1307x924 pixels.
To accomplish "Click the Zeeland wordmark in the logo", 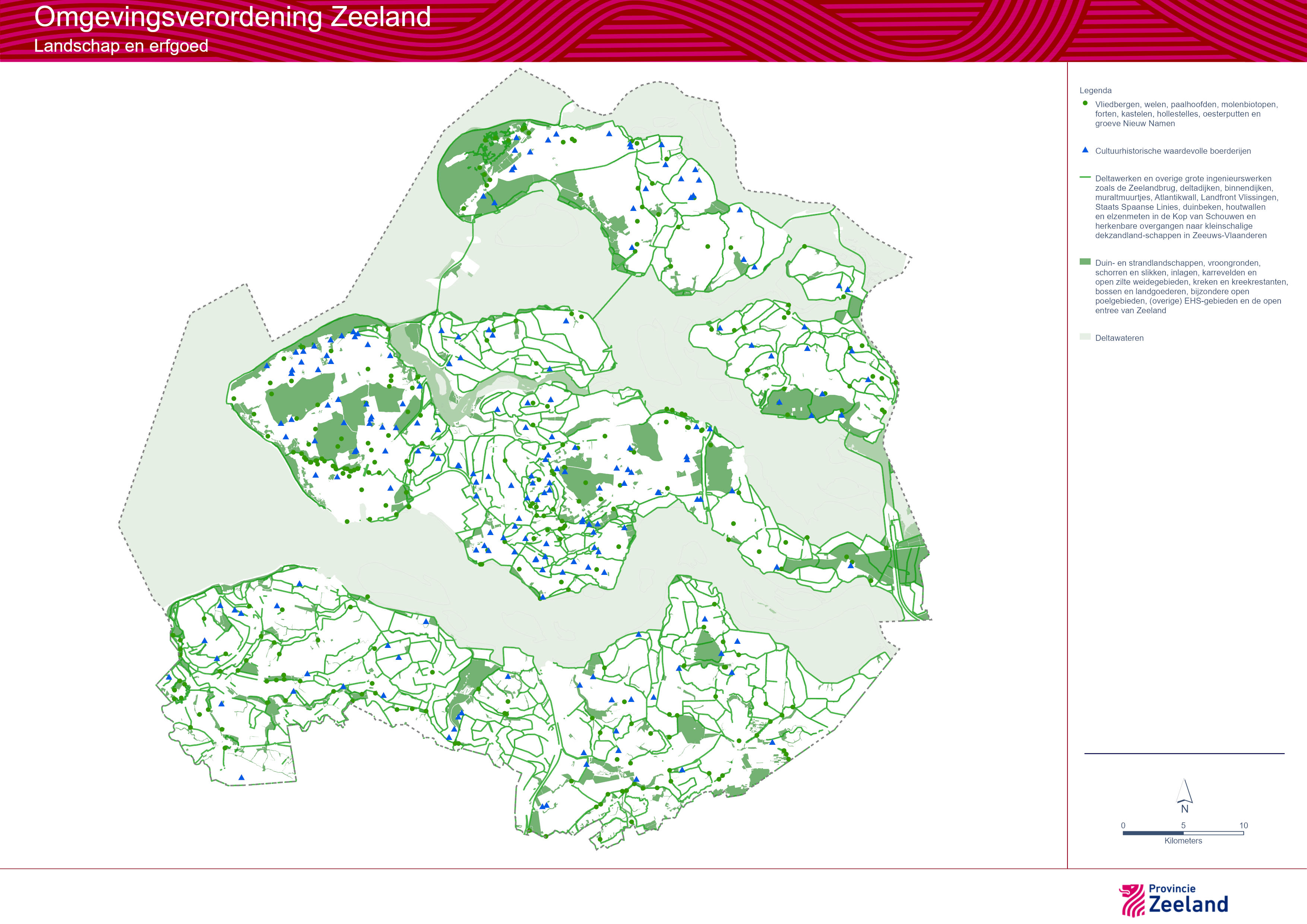I will pos(1188,905).
